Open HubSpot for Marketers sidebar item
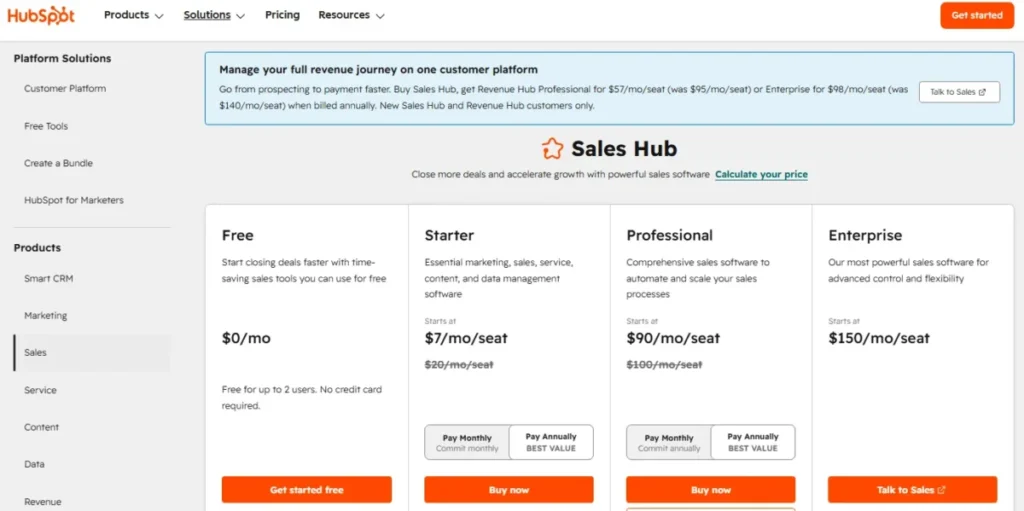The width and height of the screenshot is (1024, 511). 74,200
